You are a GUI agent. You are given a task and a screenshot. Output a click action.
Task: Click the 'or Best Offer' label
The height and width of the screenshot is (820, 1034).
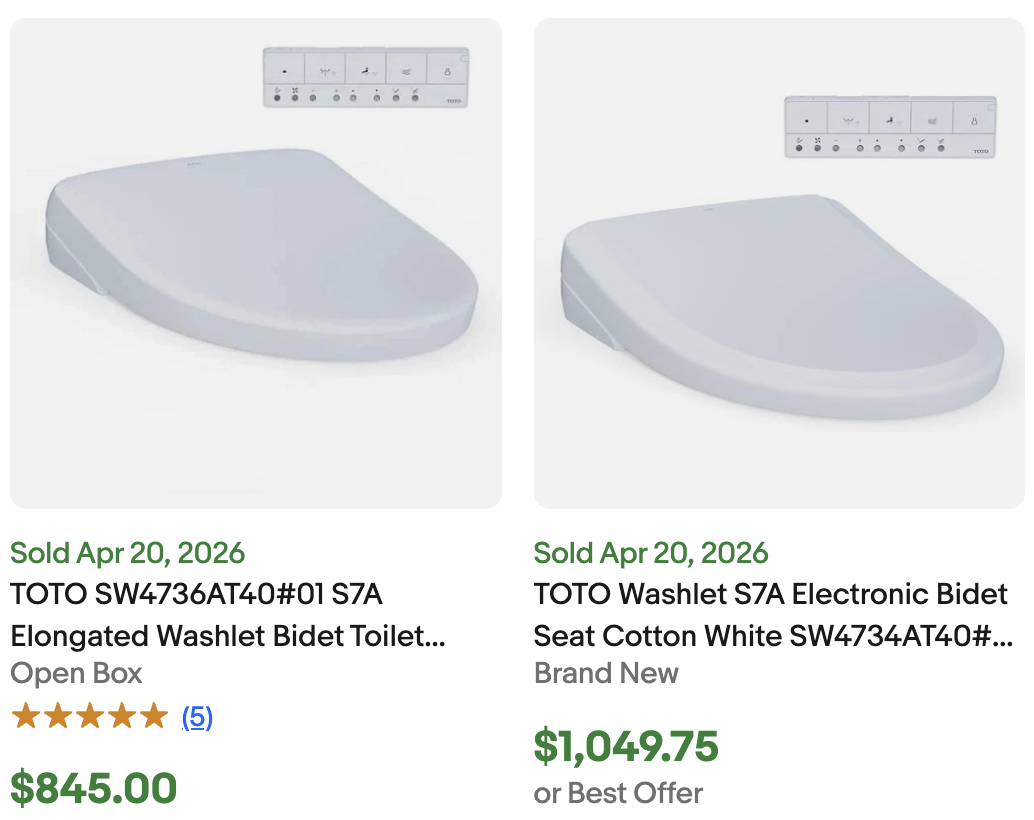pyautogui.click(x=617, y=793)
